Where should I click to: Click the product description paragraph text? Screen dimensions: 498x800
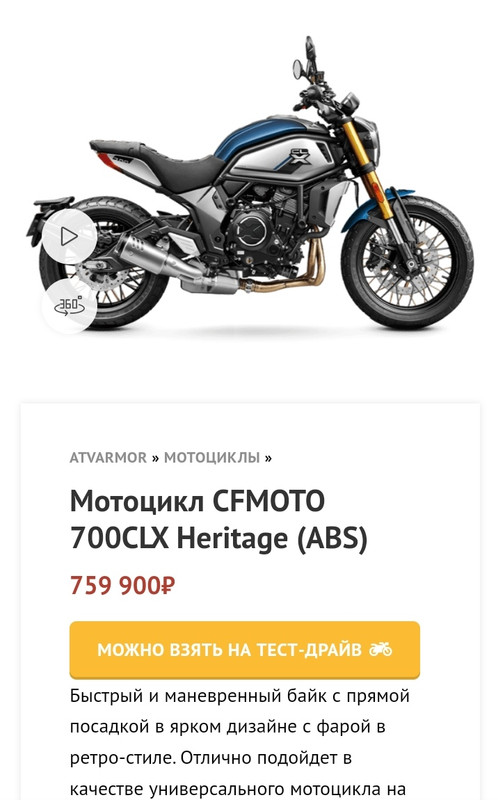tap(240, 742)
